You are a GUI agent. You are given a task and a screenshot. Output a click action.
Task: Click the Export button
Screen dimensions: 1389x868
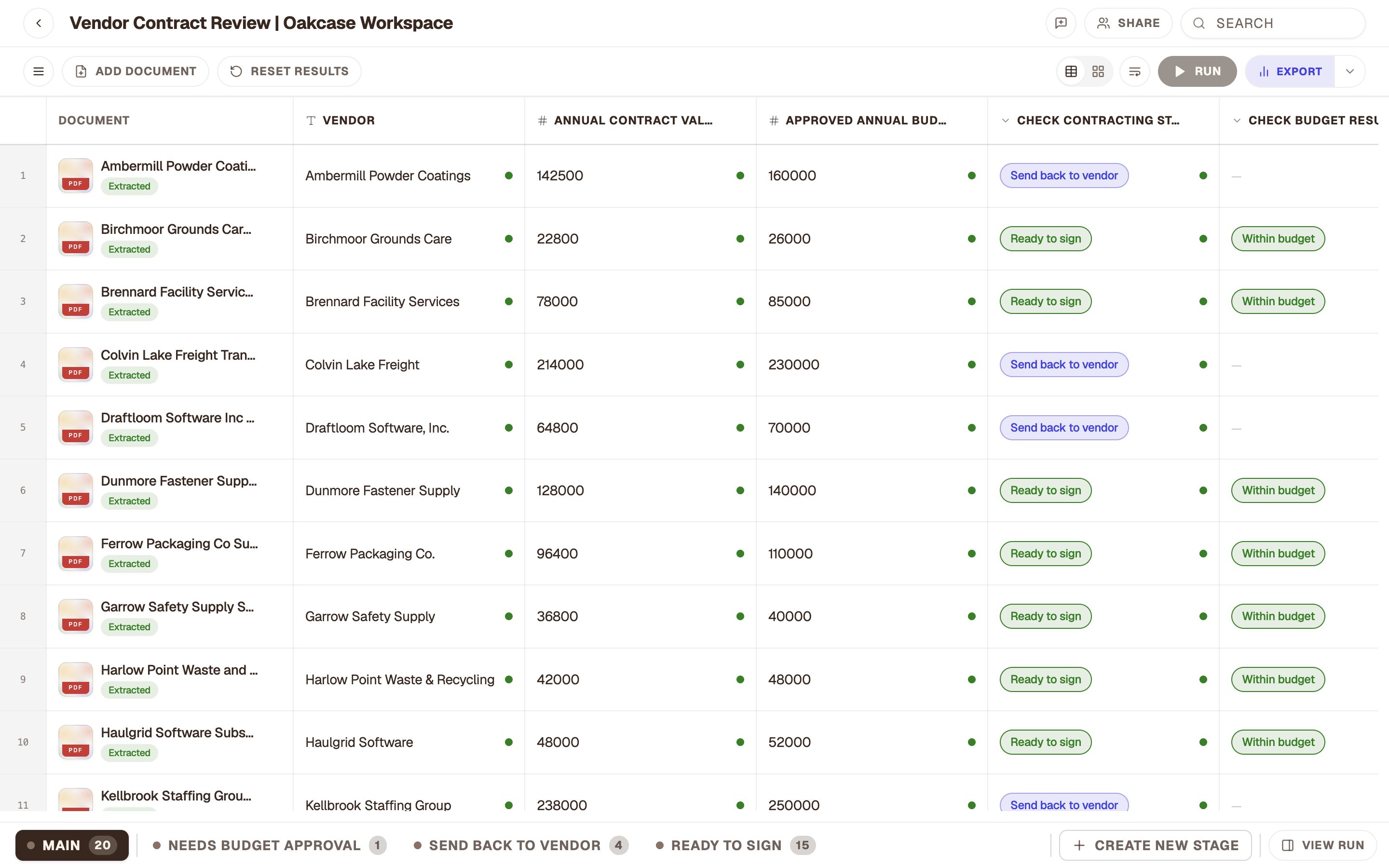(x=1290, y=71)
